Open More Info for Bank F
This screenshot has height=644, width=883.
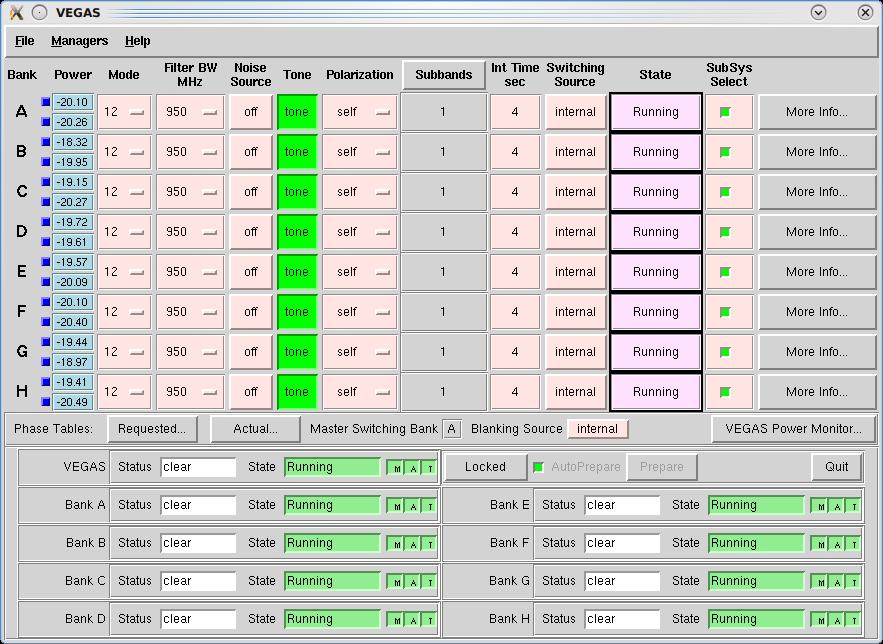coord(817,312)
